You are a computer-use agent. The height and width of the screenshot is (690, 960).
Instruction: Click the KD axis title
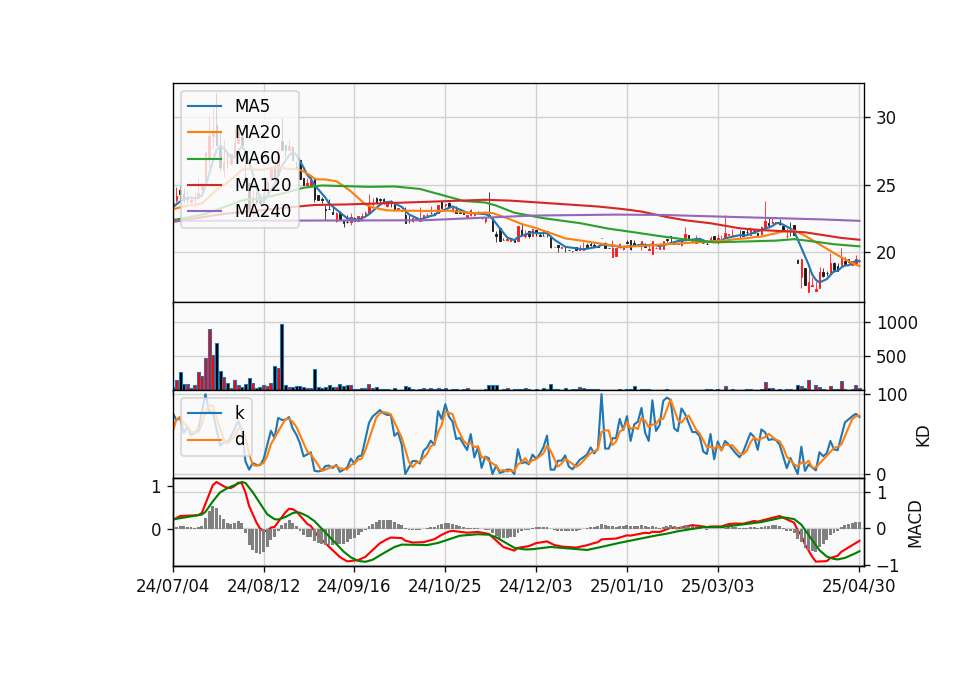(923, 436)
